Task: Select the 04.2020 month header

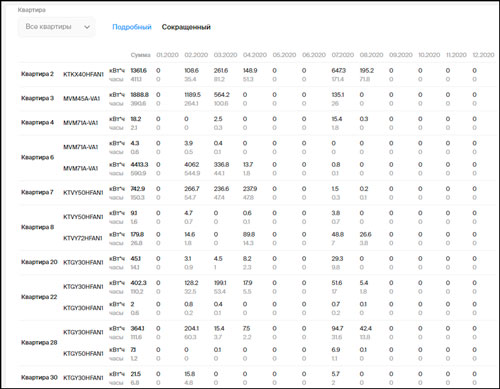Action: click(x=255, y=55)
